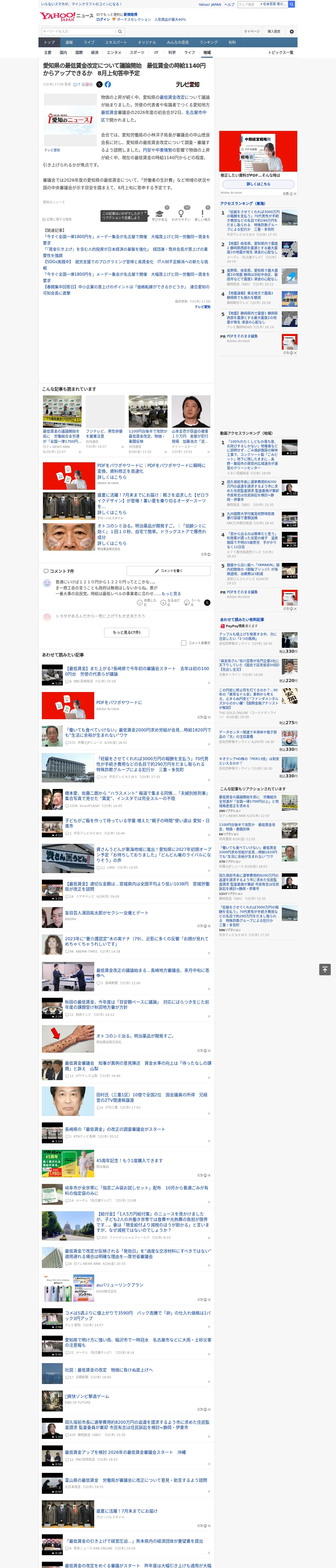Open 岐阜市が全世帯に「指定ごみ袋お試しセット」 article
The height and width of the screenshot is (1568, 336).
coord(137,1190)
